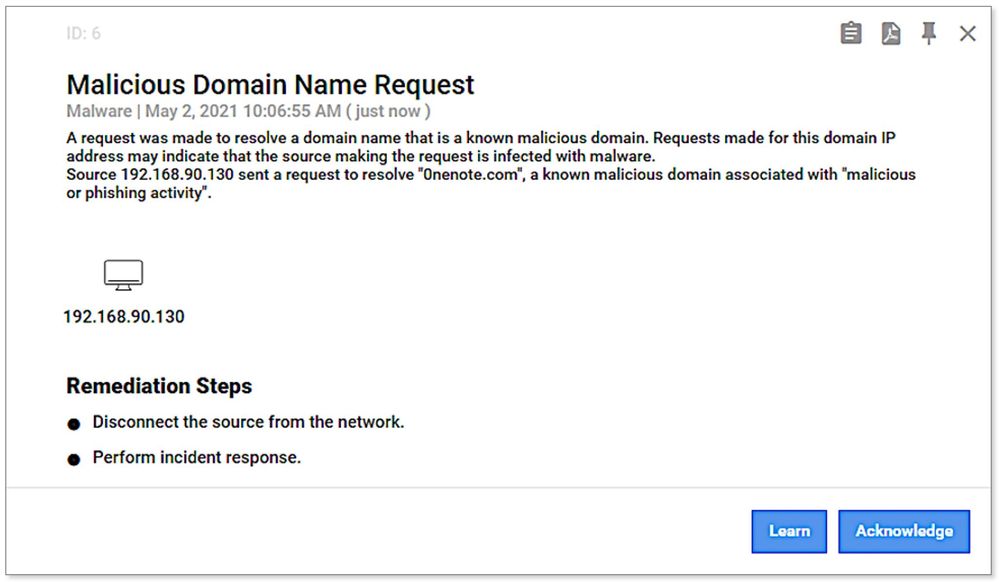Select the monitor icon for host 192.168.90.130
The image size is (999, 582).
point(124,273)
